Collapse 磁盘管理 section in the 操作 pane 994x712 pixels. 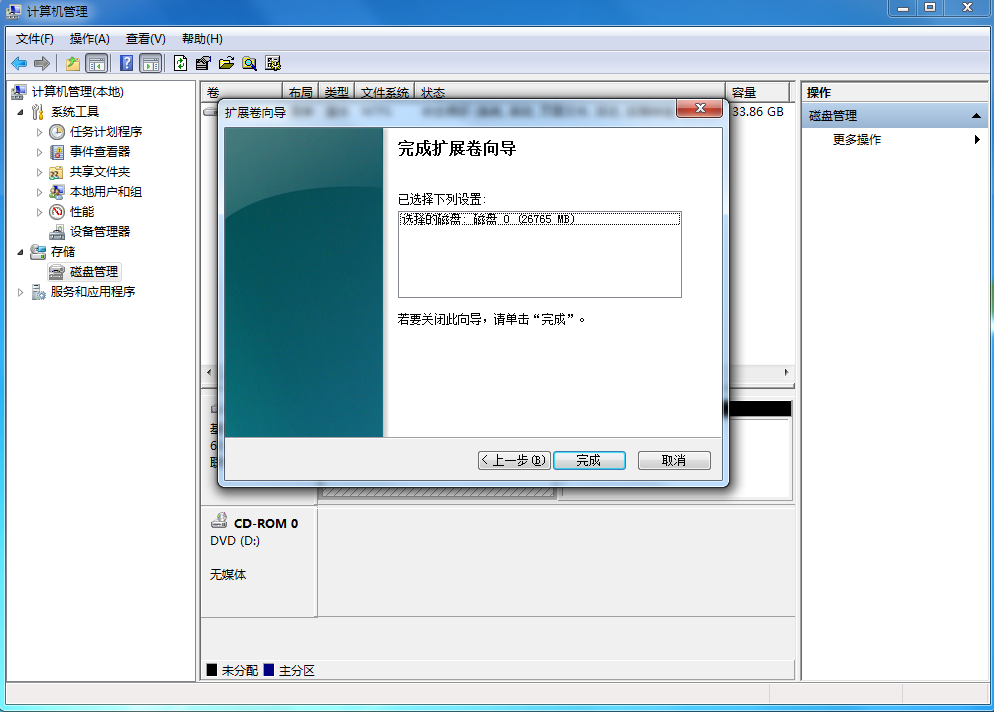tap(977, 114)
